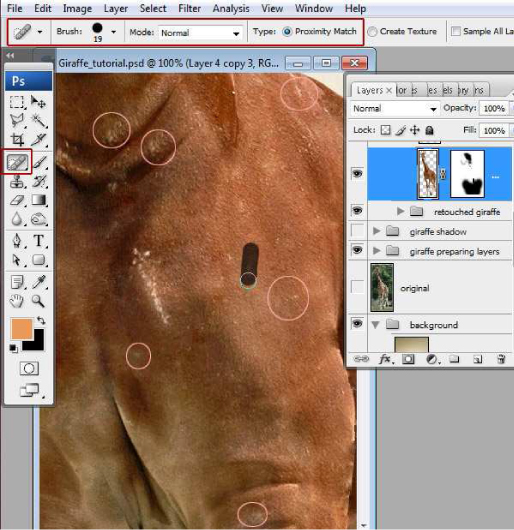Click the orange foreground color swatch
514x530 pixels.
click(22, 328)
